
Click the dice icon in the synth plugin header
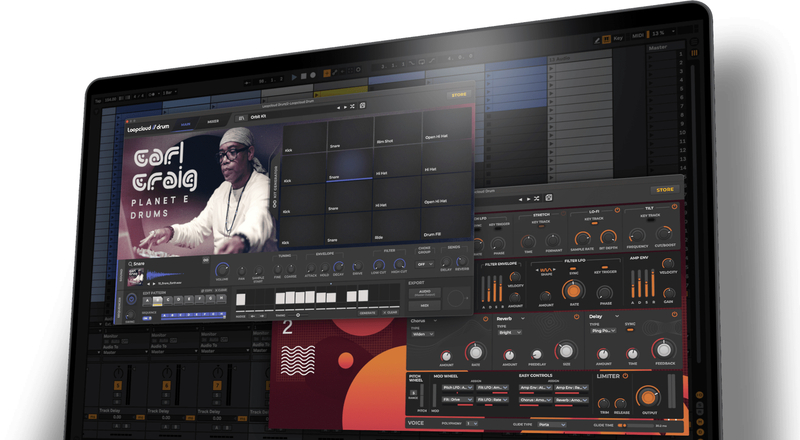[548, 198]
